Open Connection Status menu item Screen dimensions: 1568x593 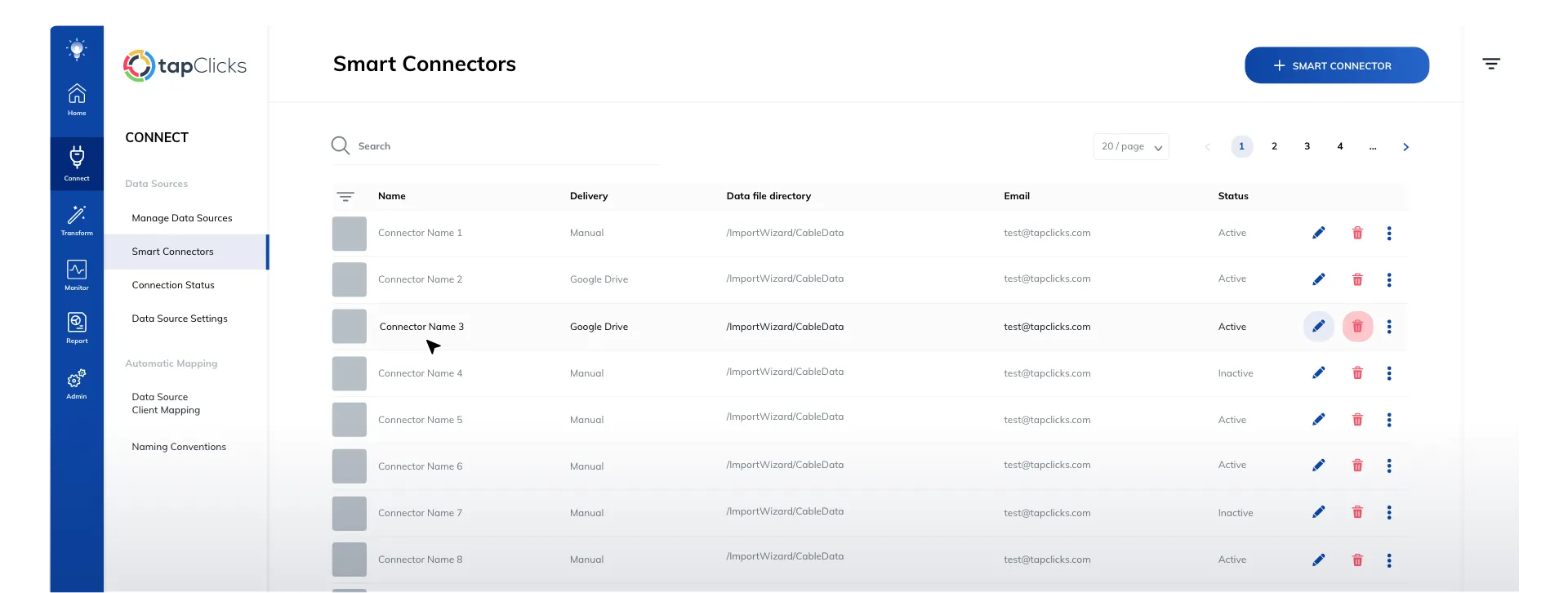(x=173, y=285)
